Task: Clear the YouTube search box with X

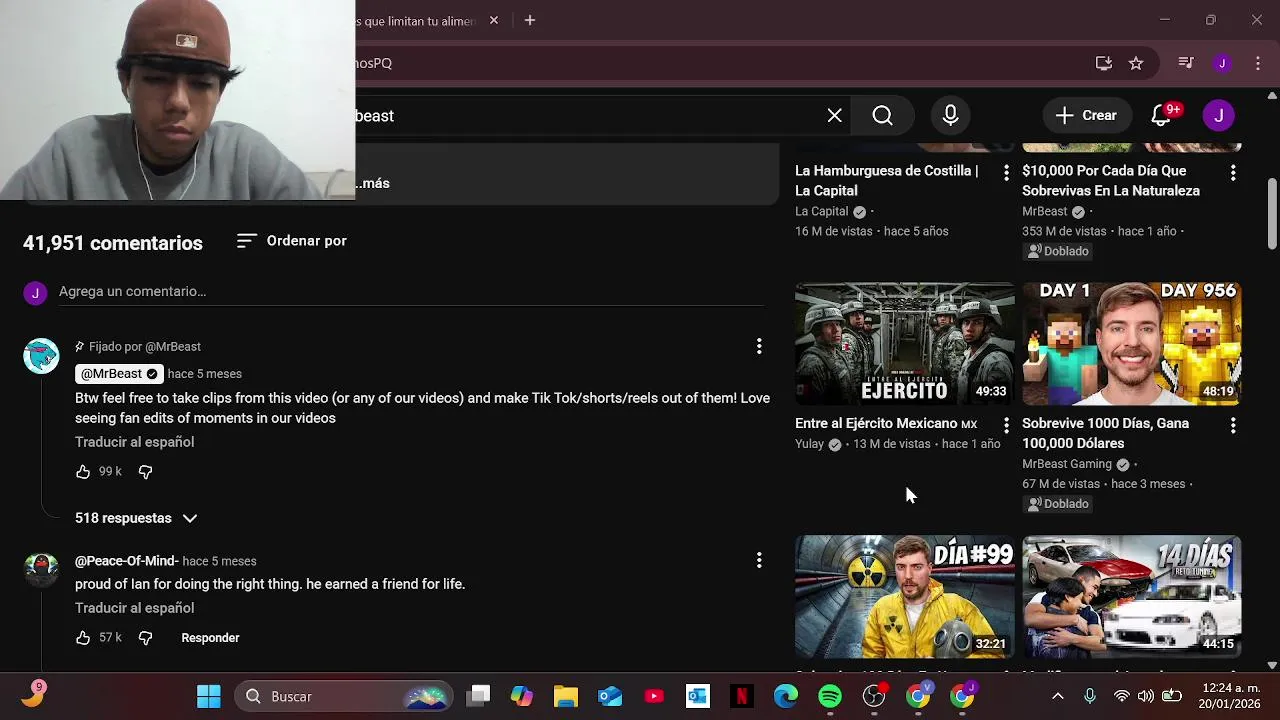Action: (834, 116)
